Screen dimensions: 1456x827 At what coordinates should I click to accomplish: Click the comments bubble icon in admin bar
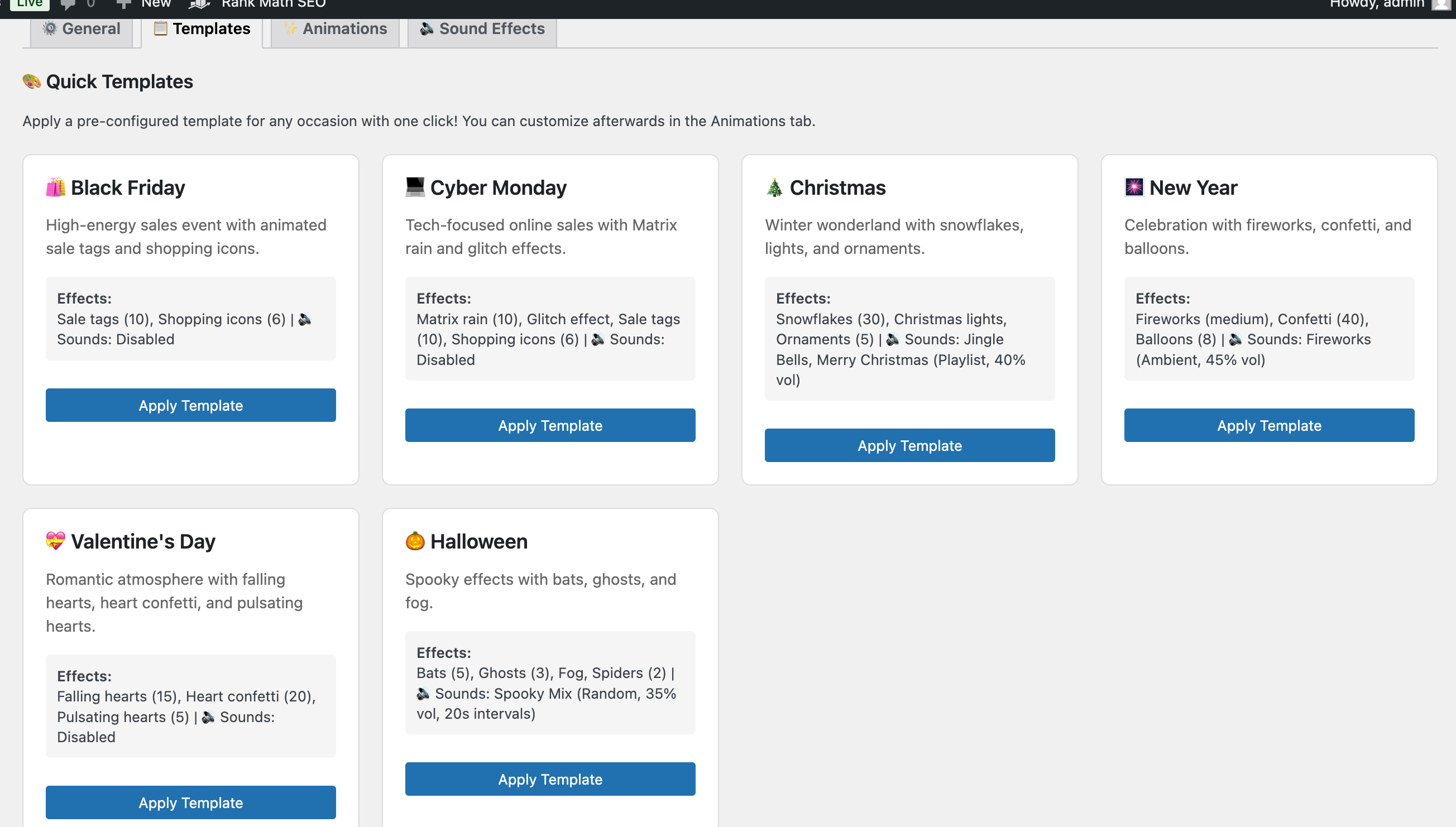coord(68,4)
